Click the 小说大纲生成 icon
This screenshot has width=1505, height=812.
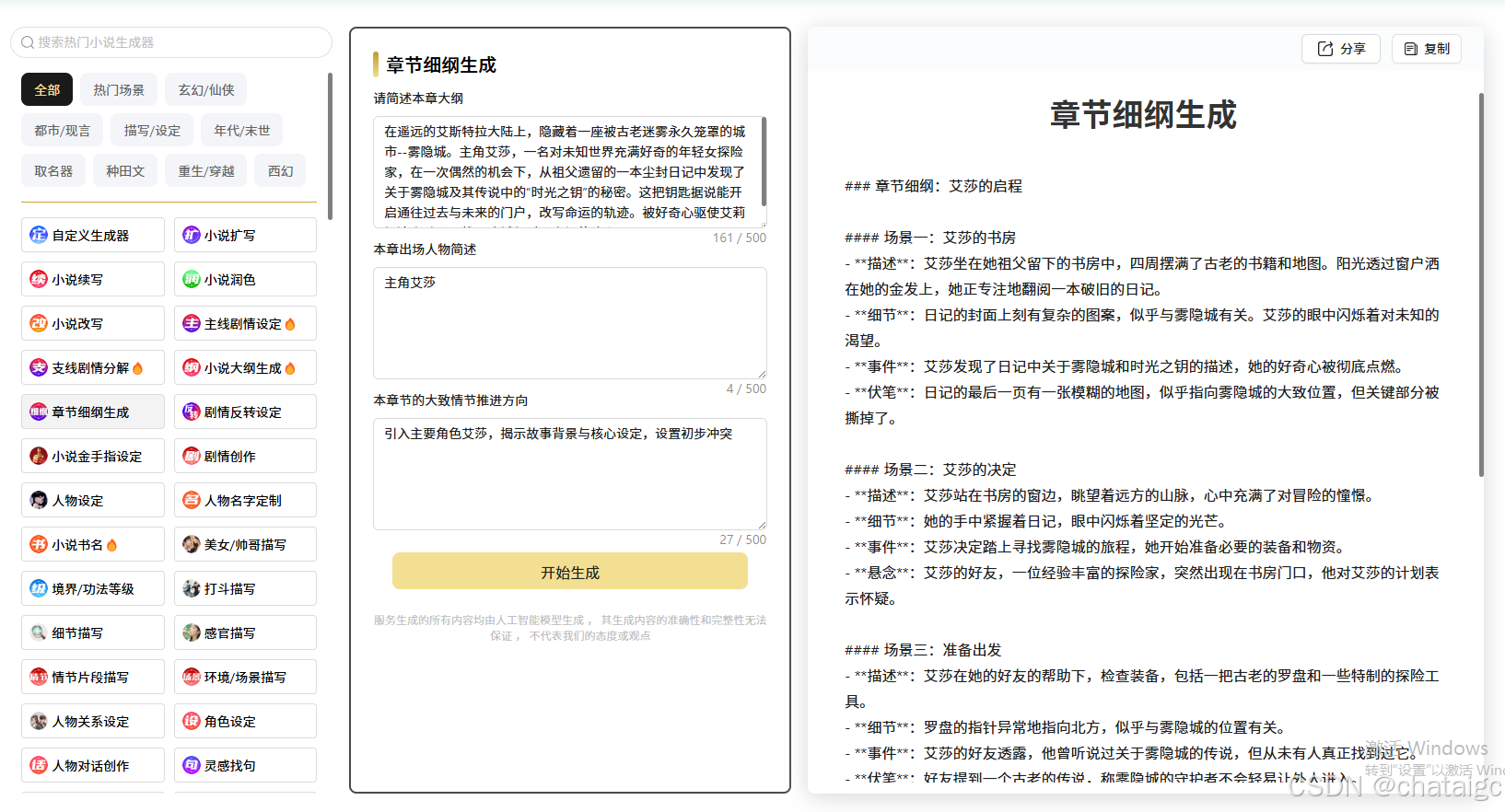192,367
